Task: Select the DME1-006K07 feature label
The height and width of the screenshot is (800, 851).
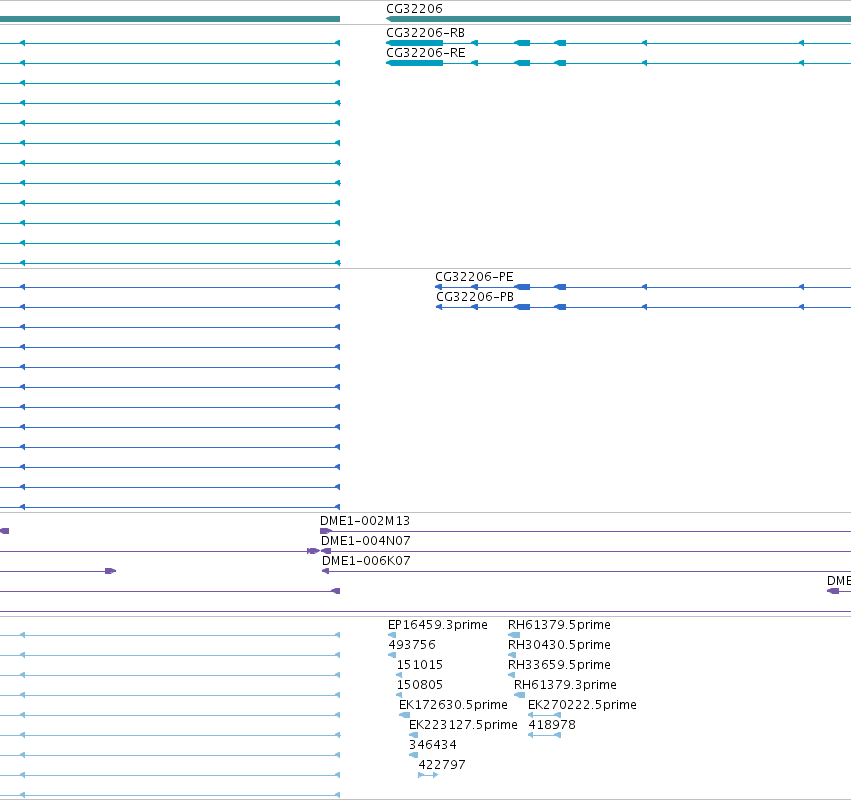Action: (x=366, y=561)
